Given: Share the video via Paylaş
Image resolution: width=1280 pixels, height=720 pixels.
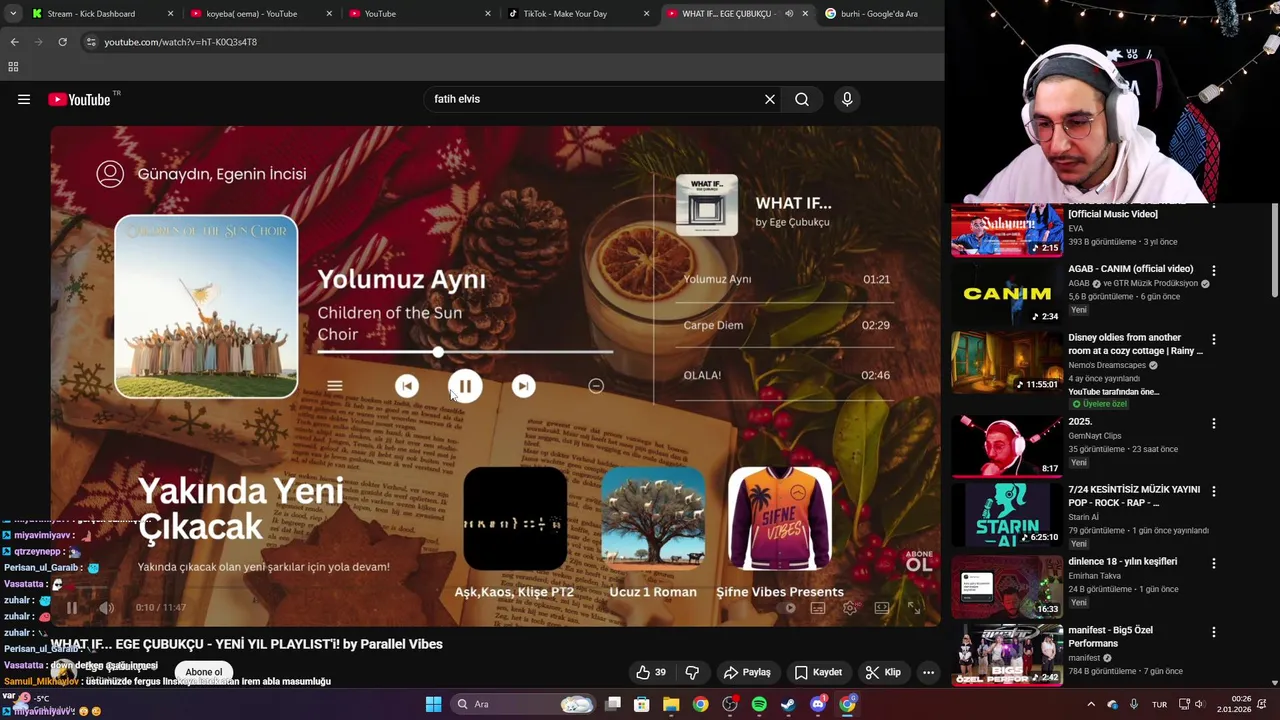Looking at the screenshot, I should pos(747,672).
